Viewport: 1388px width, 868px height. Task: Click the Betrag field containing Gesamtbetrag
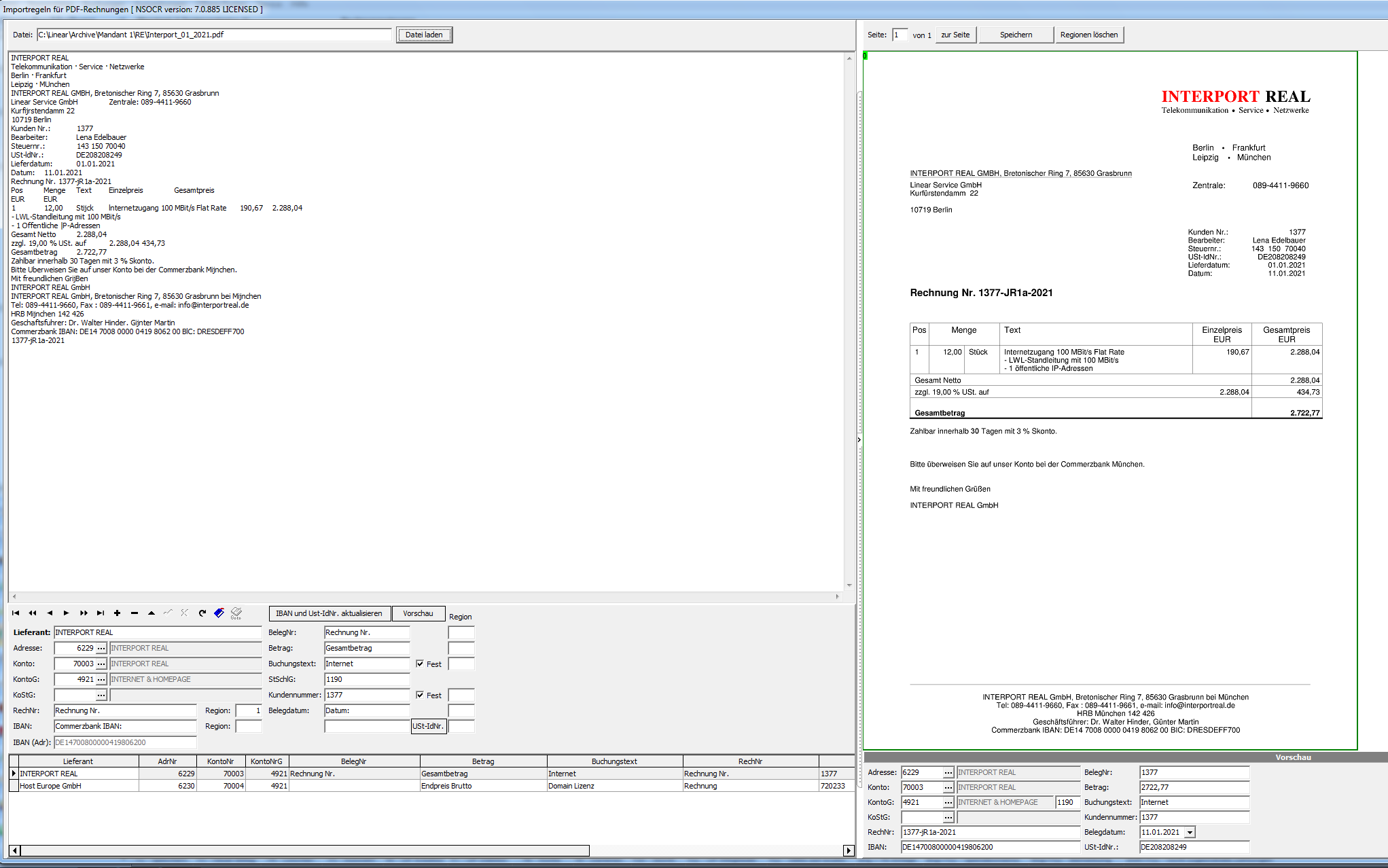point(367,648)
